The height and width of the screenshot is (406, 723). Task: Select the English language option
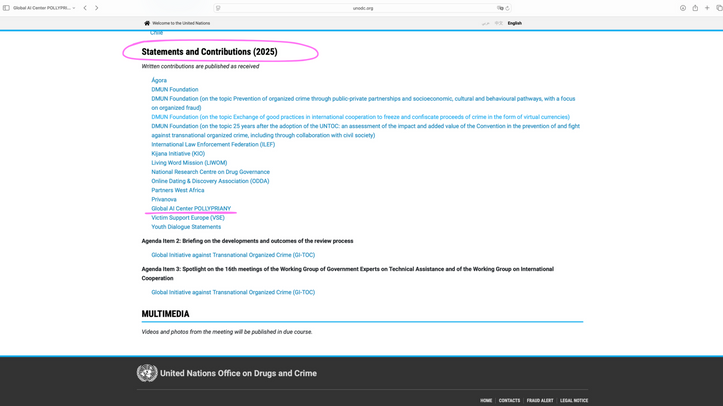pyautogui.click(x=515, y=23)
